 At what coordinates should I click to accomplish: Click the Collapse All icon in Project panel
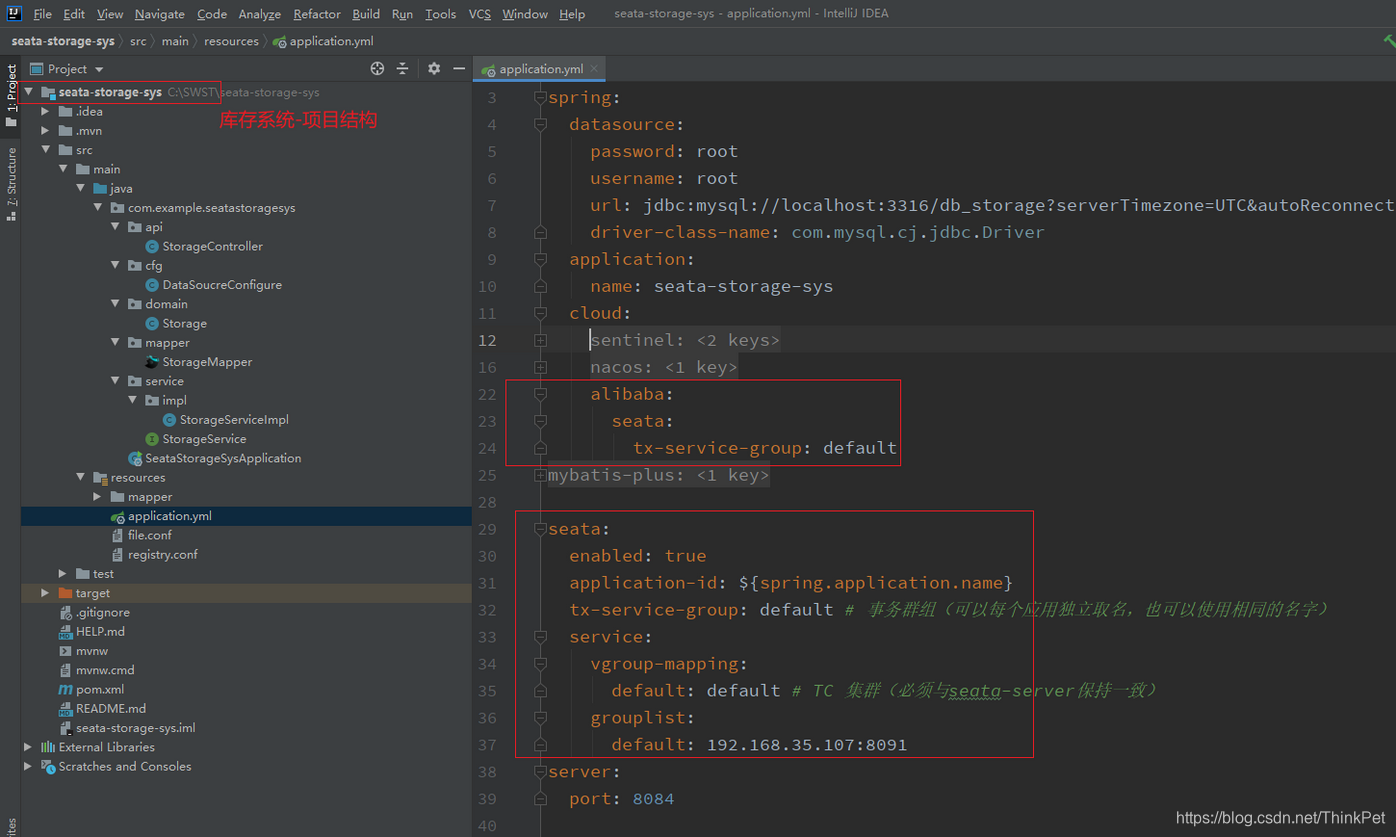tap(402, 68)
